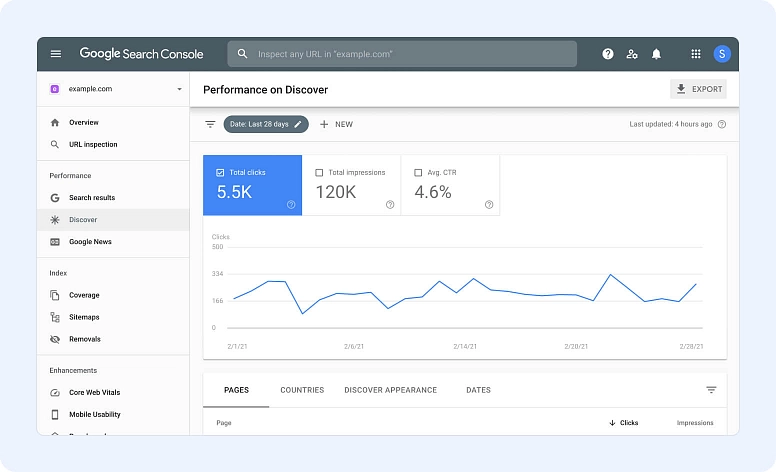Click the filter icon beside date chip
This screenshot has width=776, height=472.
[x=210, y=125]
